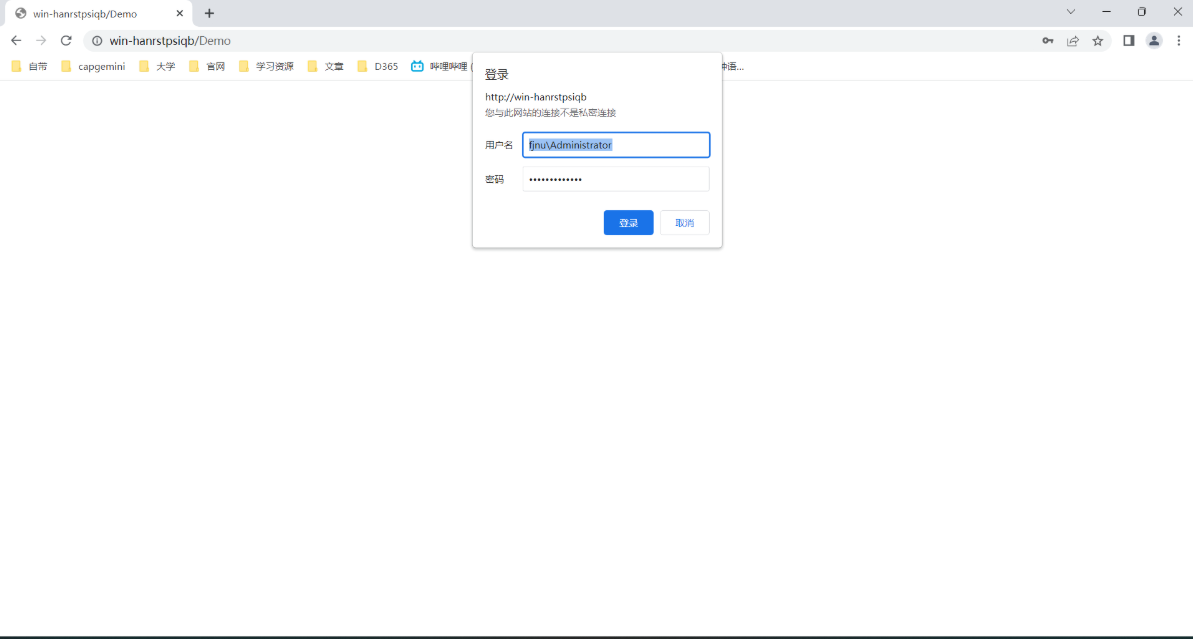
Task: Open the 官网 bookmark folder
Action: coord(207,66)
